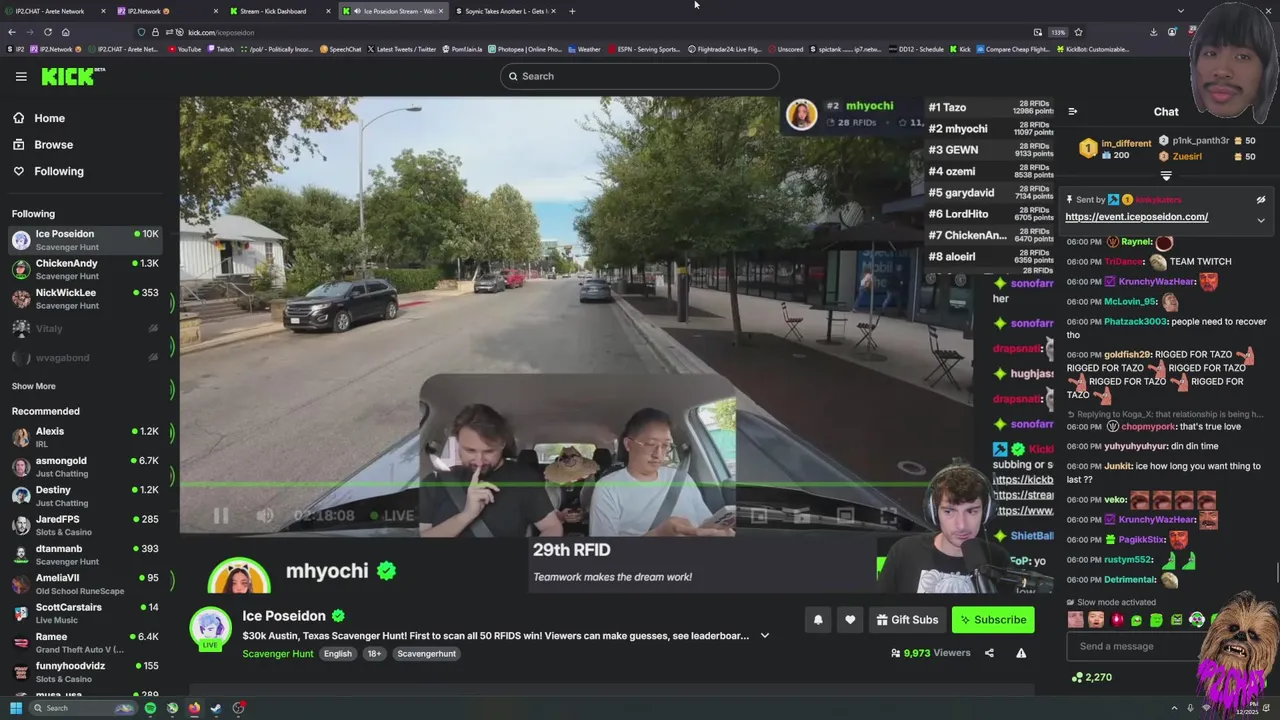Click the Subscribe button

point(993,620)
